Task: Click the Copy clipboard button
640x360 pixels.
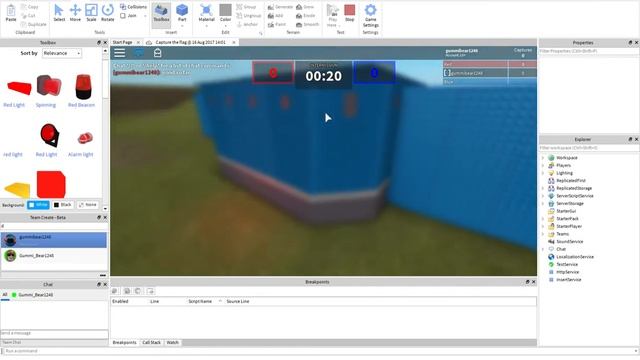Action: pyautogui.click(x=29, y=7)
